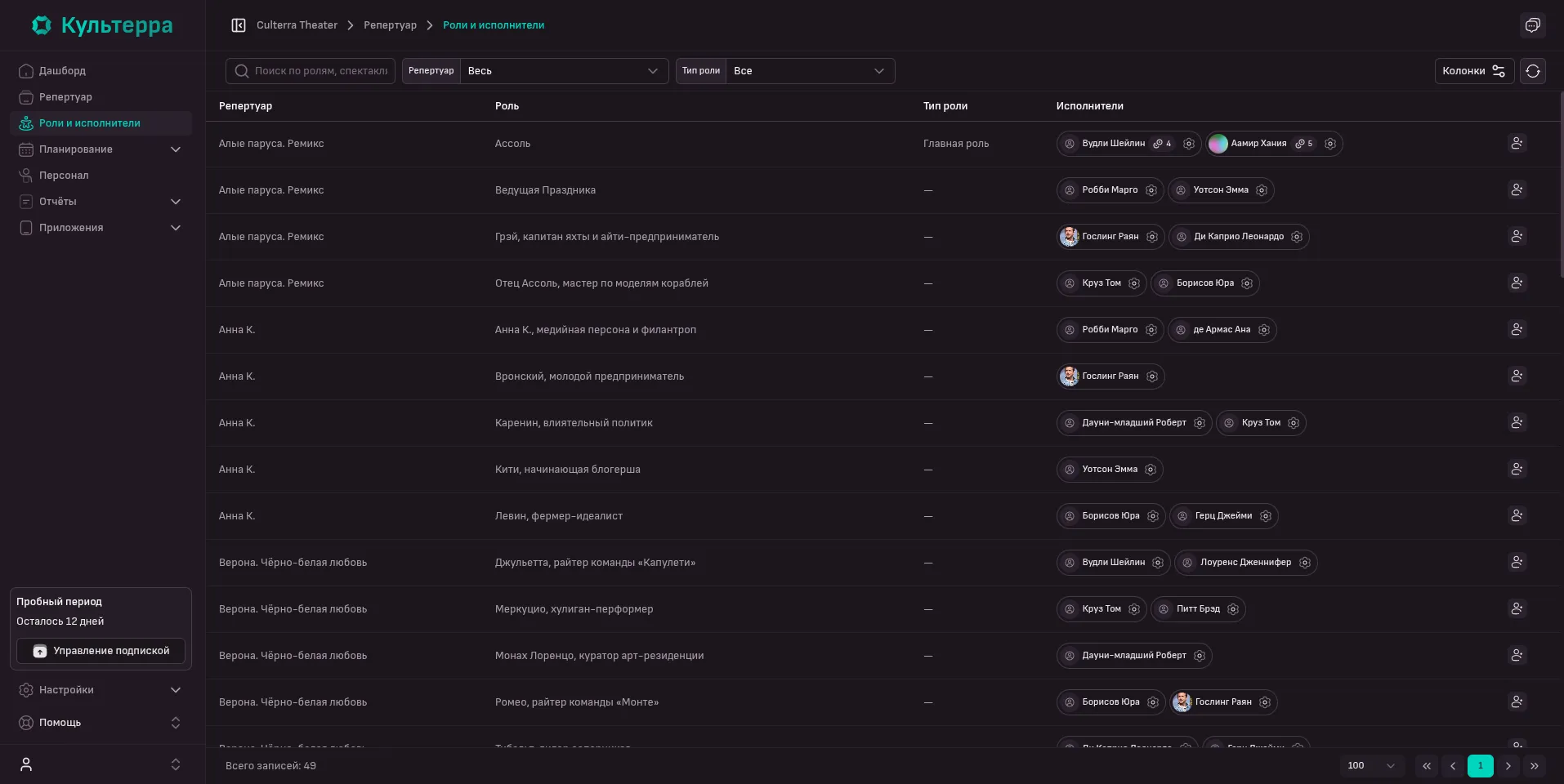Click the refresh table icon
Viewport: 1564px width, 784px height.
(x=1533, y=71)
